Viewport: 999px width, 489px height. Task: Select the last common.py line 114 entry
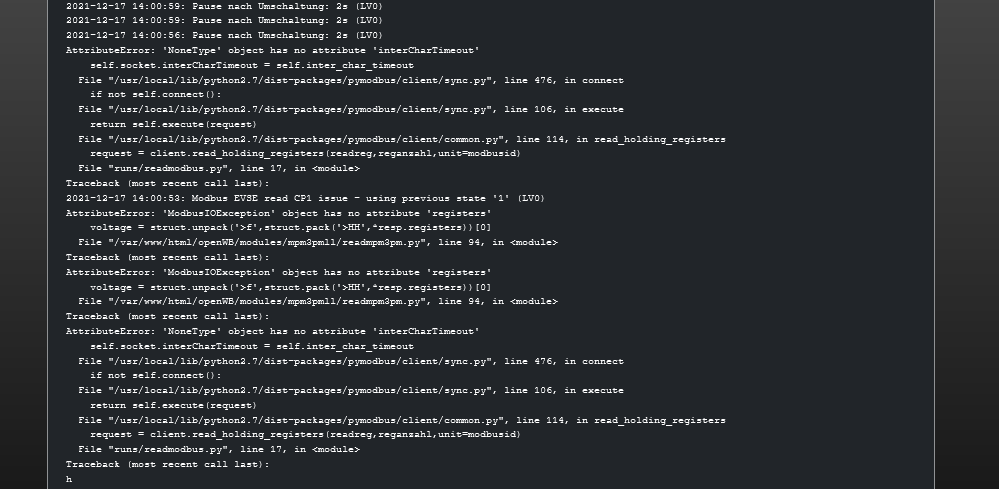click(401, 420)
